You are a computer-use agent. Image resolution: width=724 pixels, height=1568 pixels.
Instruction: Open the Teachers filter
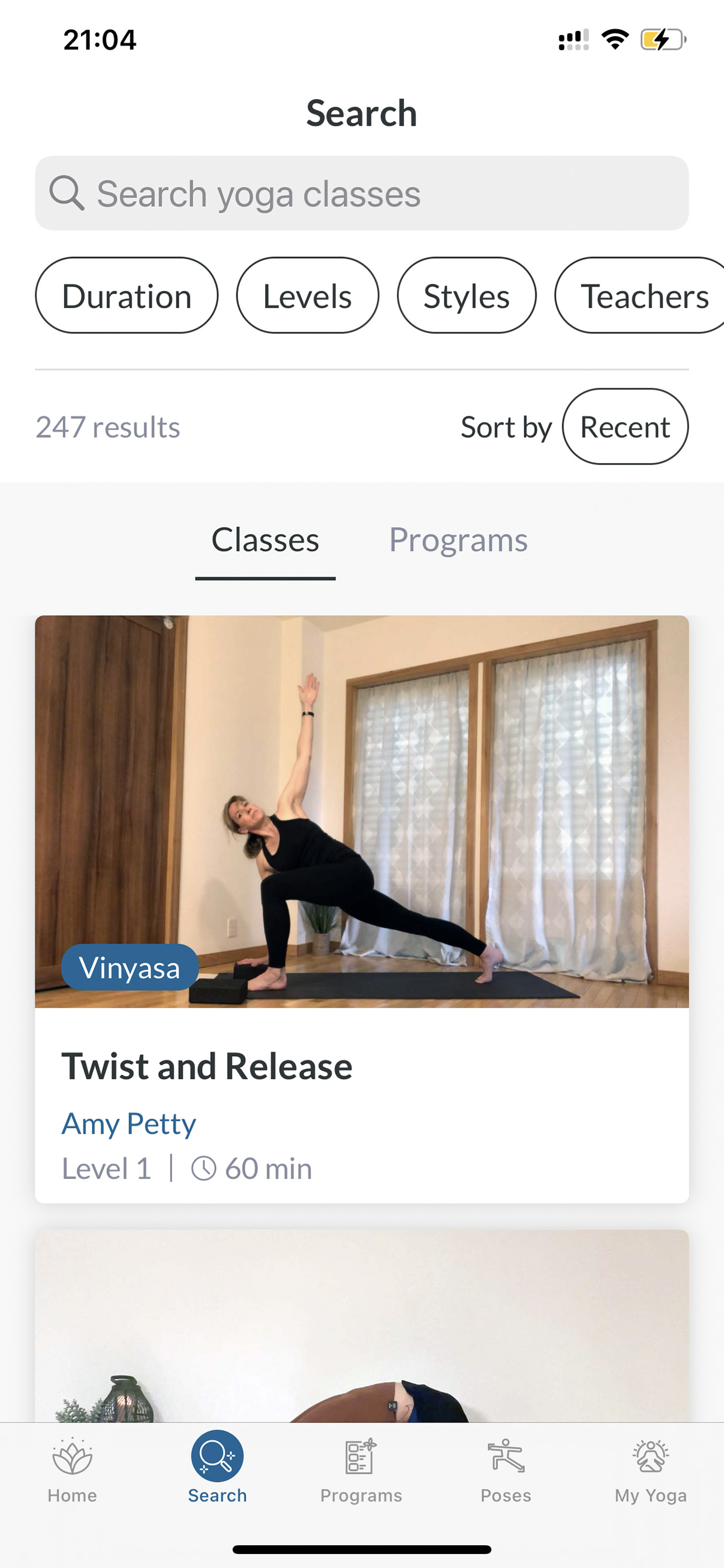[x=640, y=295]
